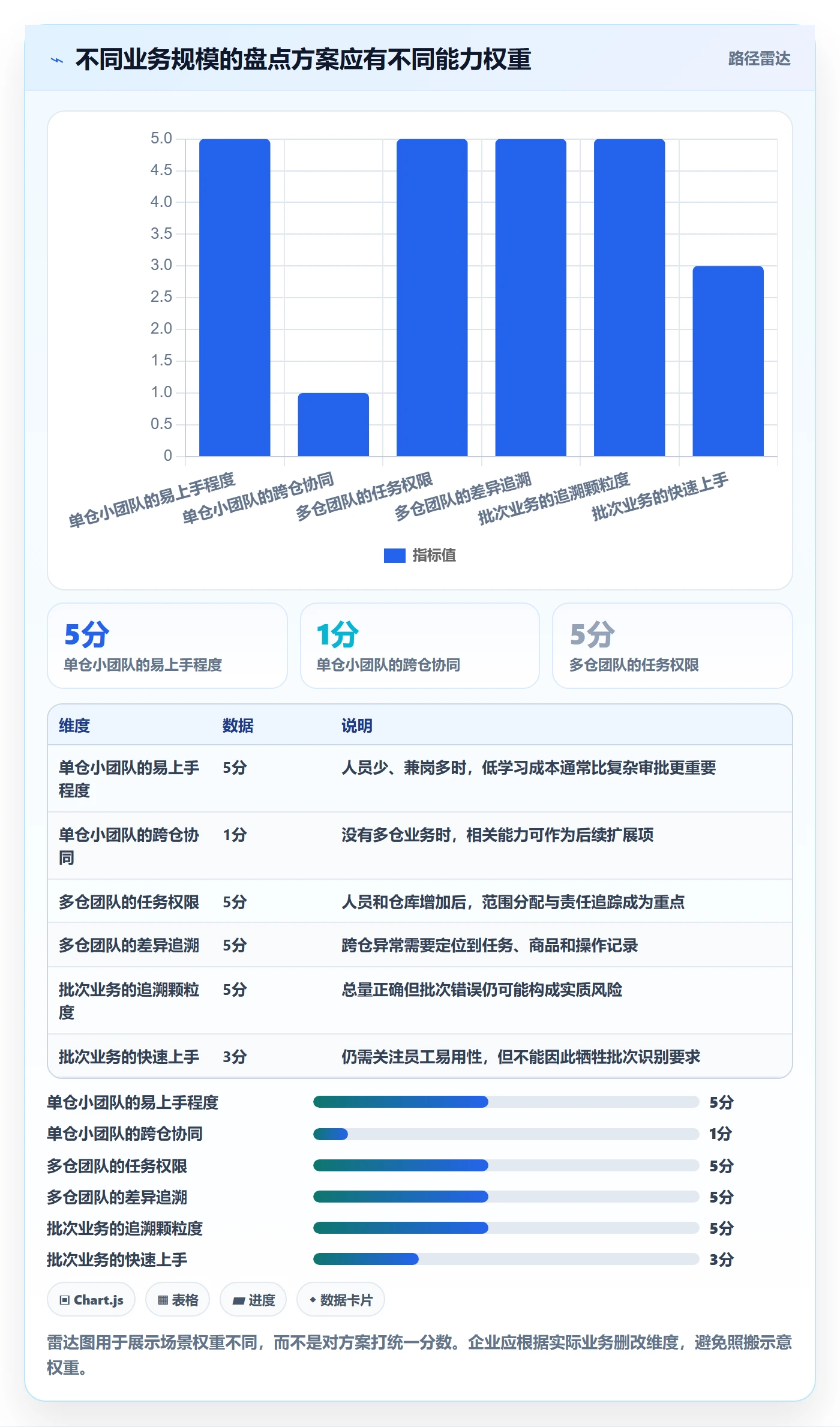Screen dimensions: 840x1427
Task: Click the 维度 column header
Action: point(74,726)
